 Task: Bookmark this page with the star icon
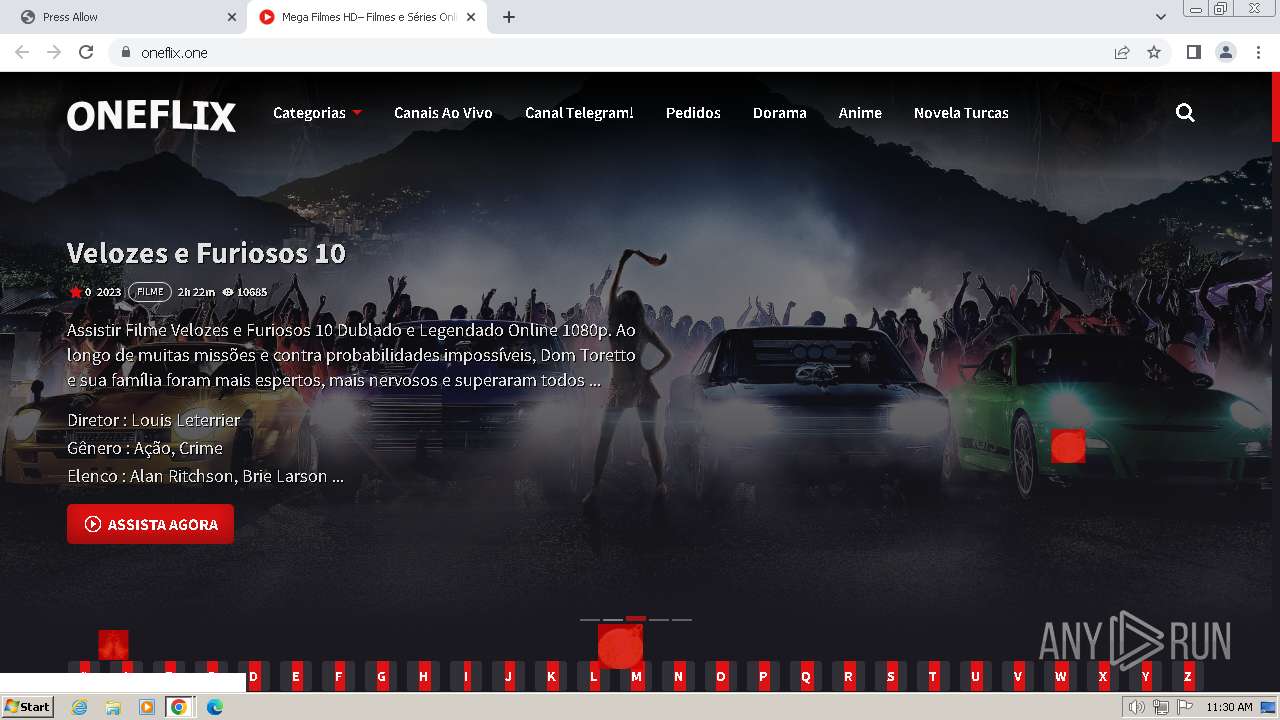(1154, 52)
